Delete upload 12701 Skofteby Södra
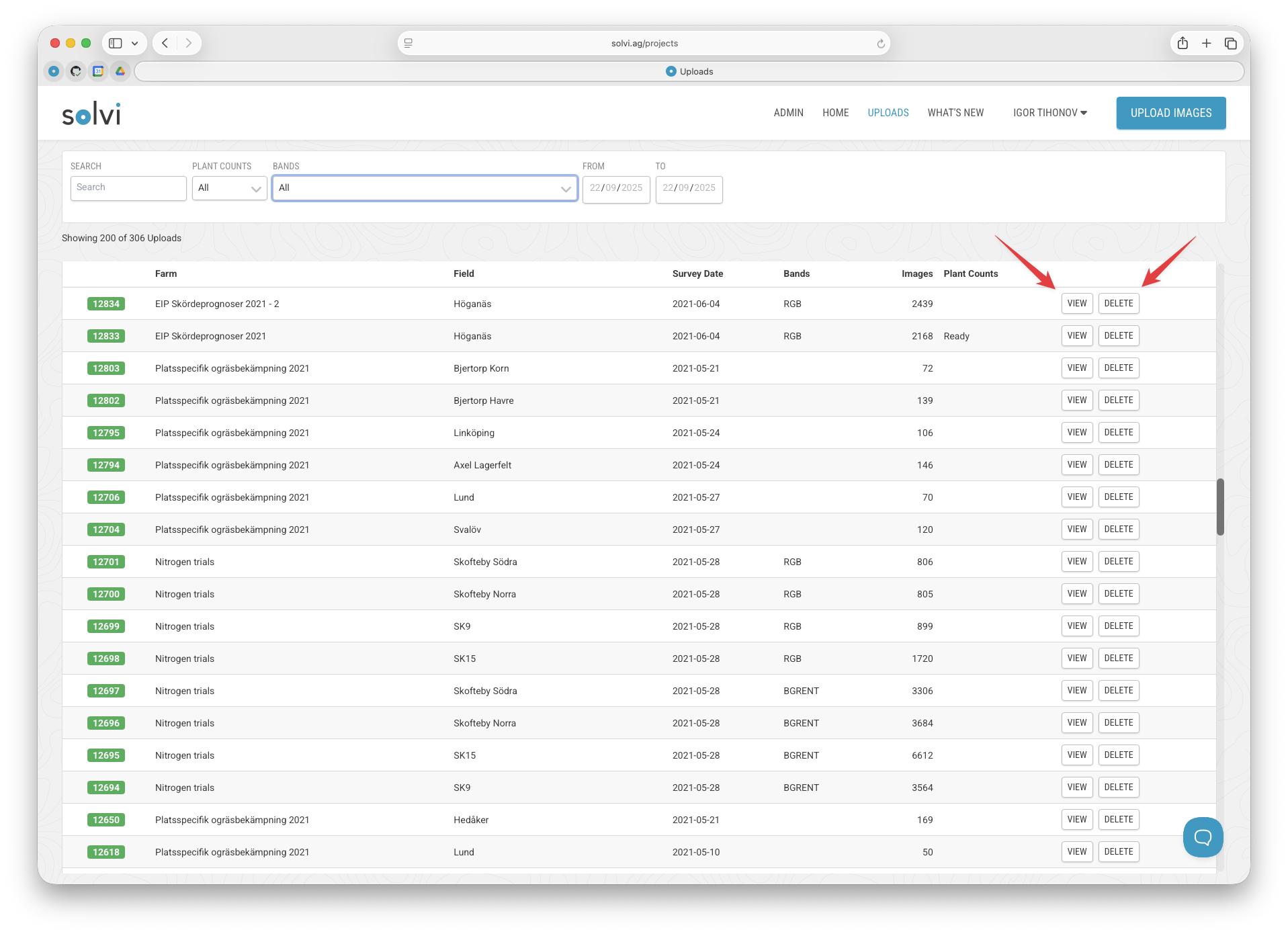Image resolution: width=1288 pixels, height=934 pixels. point(1118,562)
